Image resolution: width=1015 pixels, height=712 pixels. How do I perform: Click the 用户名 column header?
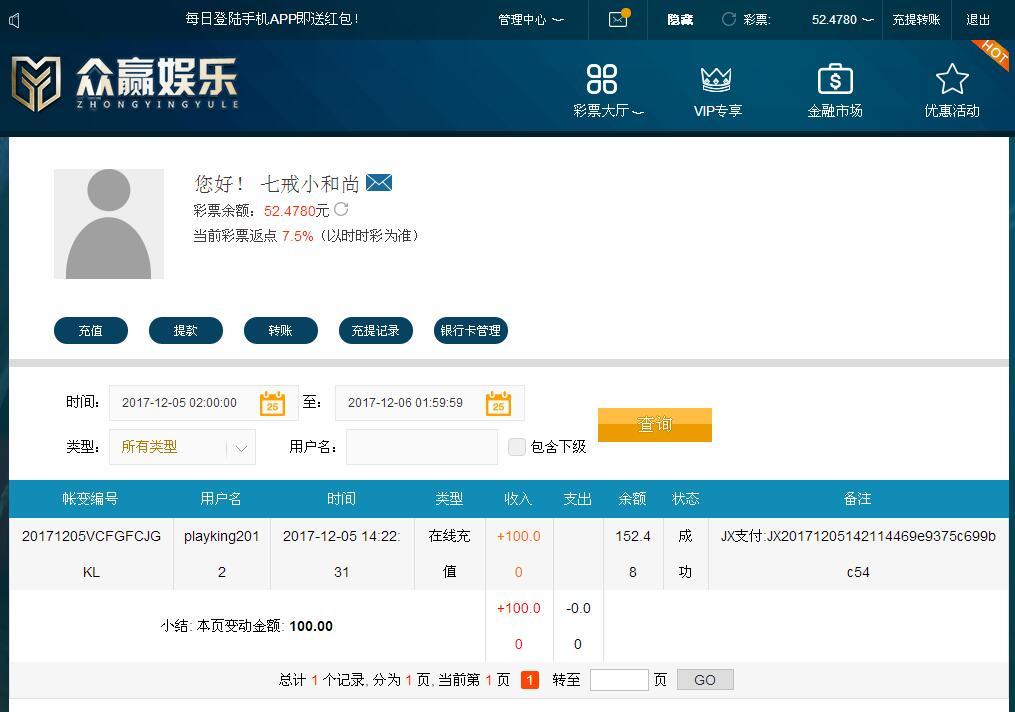pyautogui.click(x=221, y=498)
